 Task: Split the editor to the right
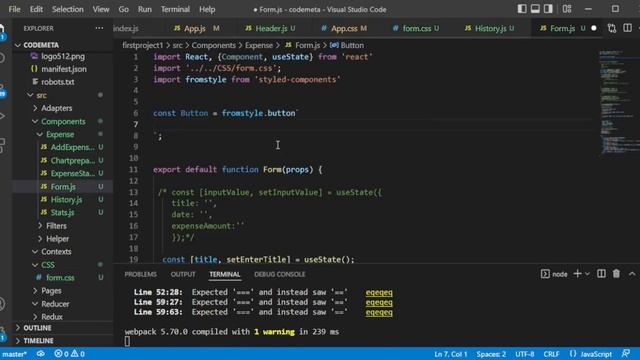[627, 28]
